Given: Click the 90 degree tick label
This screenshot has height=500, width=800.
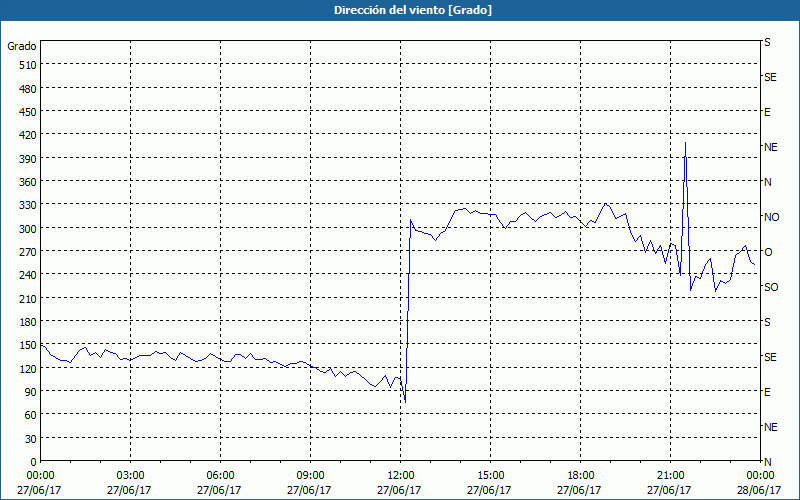Looking at the screenshot, I should (x=31, y=392).
